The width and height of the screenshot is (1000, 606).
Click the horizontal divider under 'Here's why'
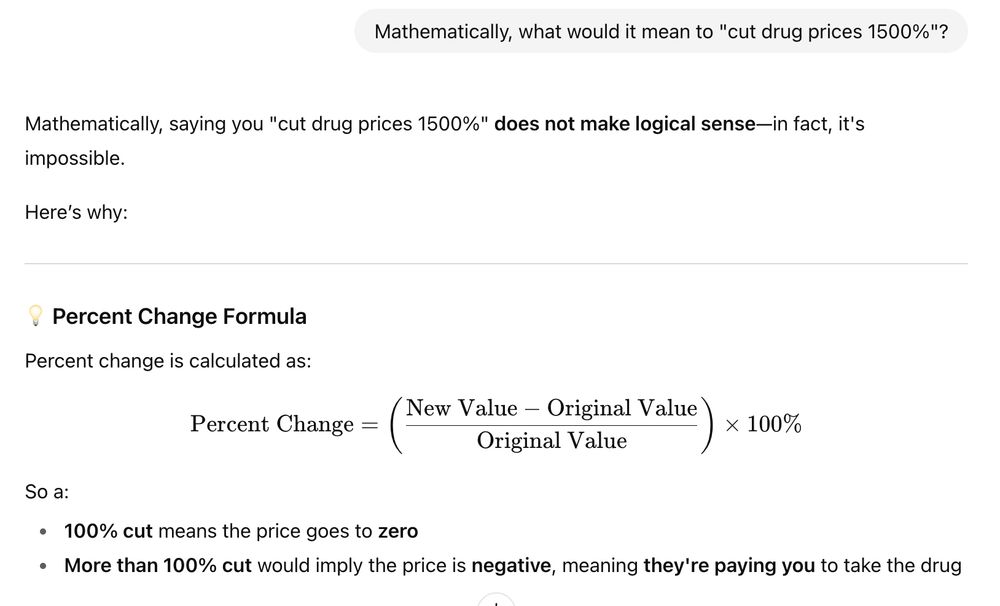[x=496, y=263]
